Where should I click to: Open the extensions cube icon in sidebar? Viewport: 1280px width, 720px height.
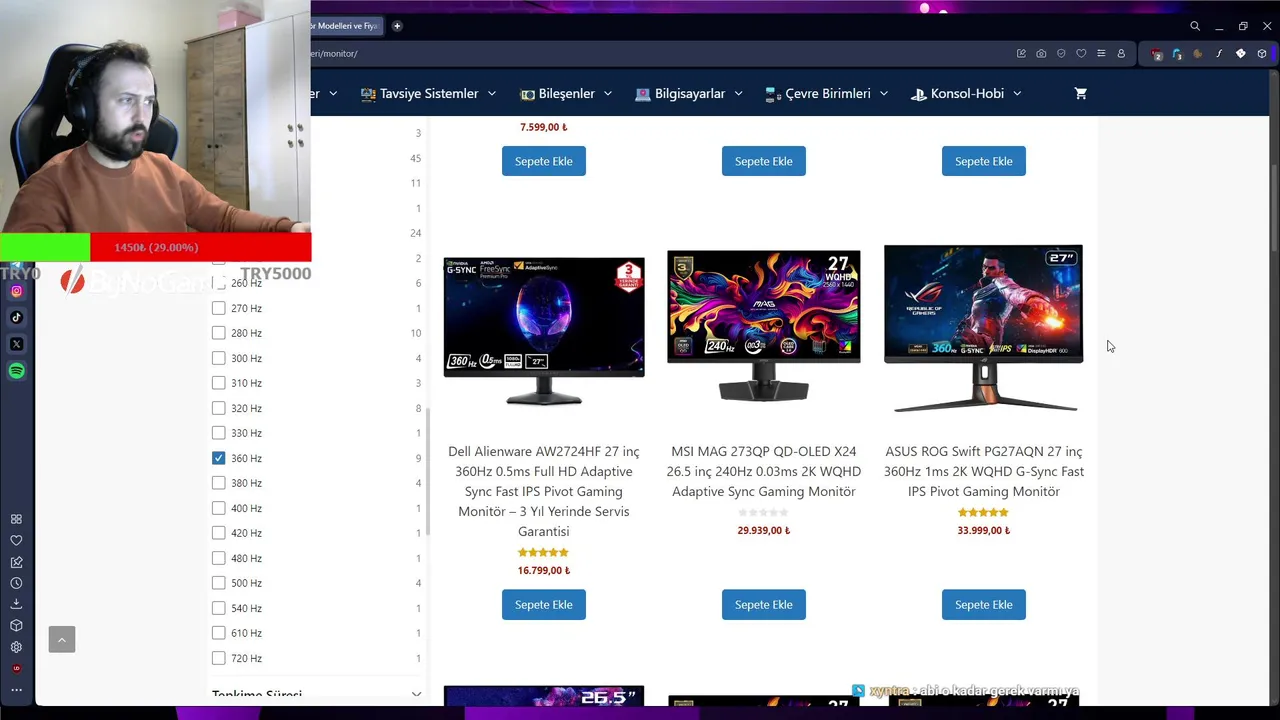(x=16, y=626)
